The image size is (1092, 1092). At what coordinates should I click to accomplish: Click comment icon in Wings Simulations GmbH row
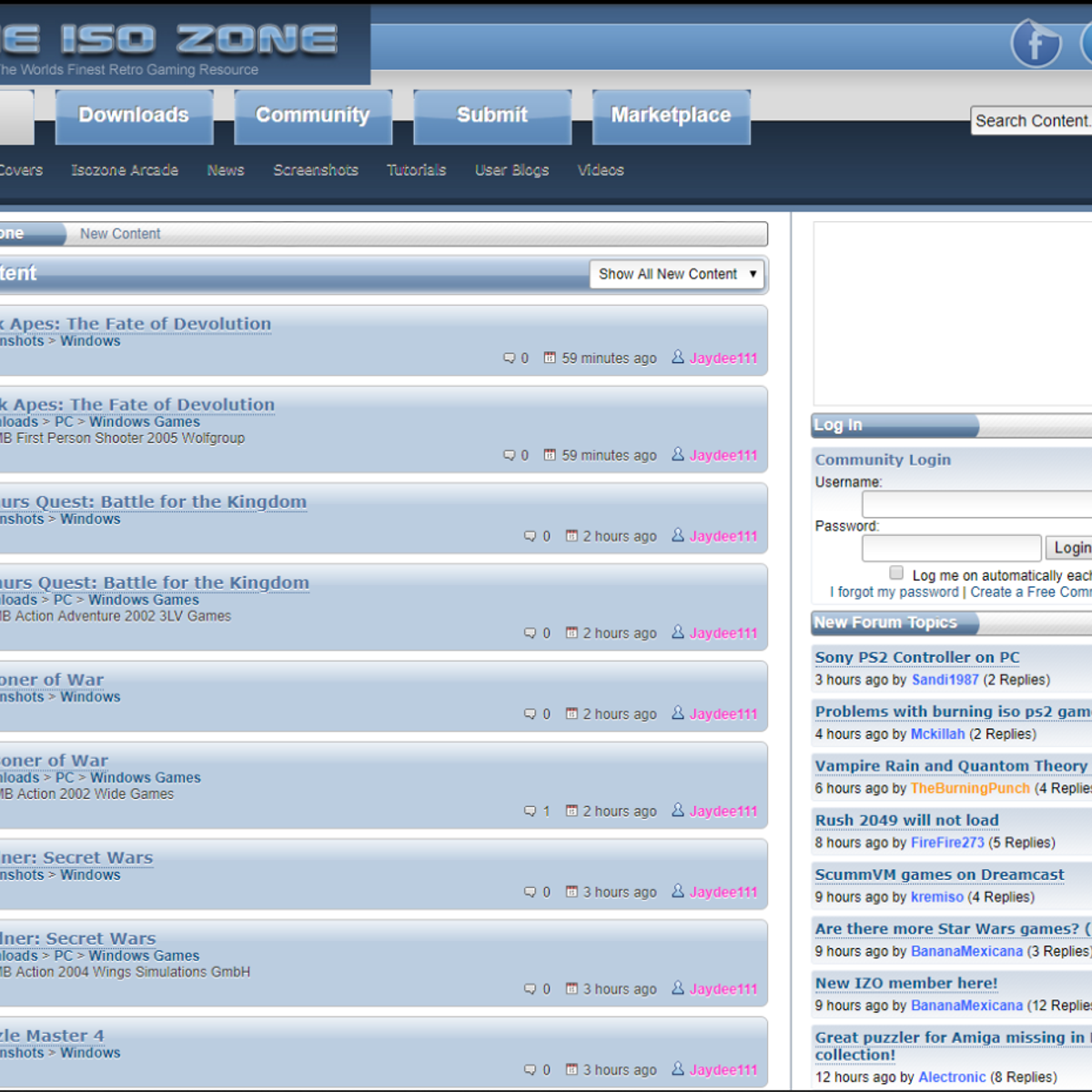(531, 989)
